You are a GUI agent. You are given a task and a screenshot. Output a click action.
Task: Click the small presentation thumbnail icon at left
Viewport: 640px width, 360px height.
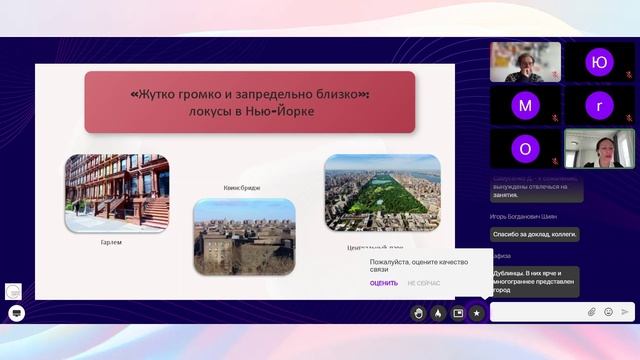pos(13,291)
